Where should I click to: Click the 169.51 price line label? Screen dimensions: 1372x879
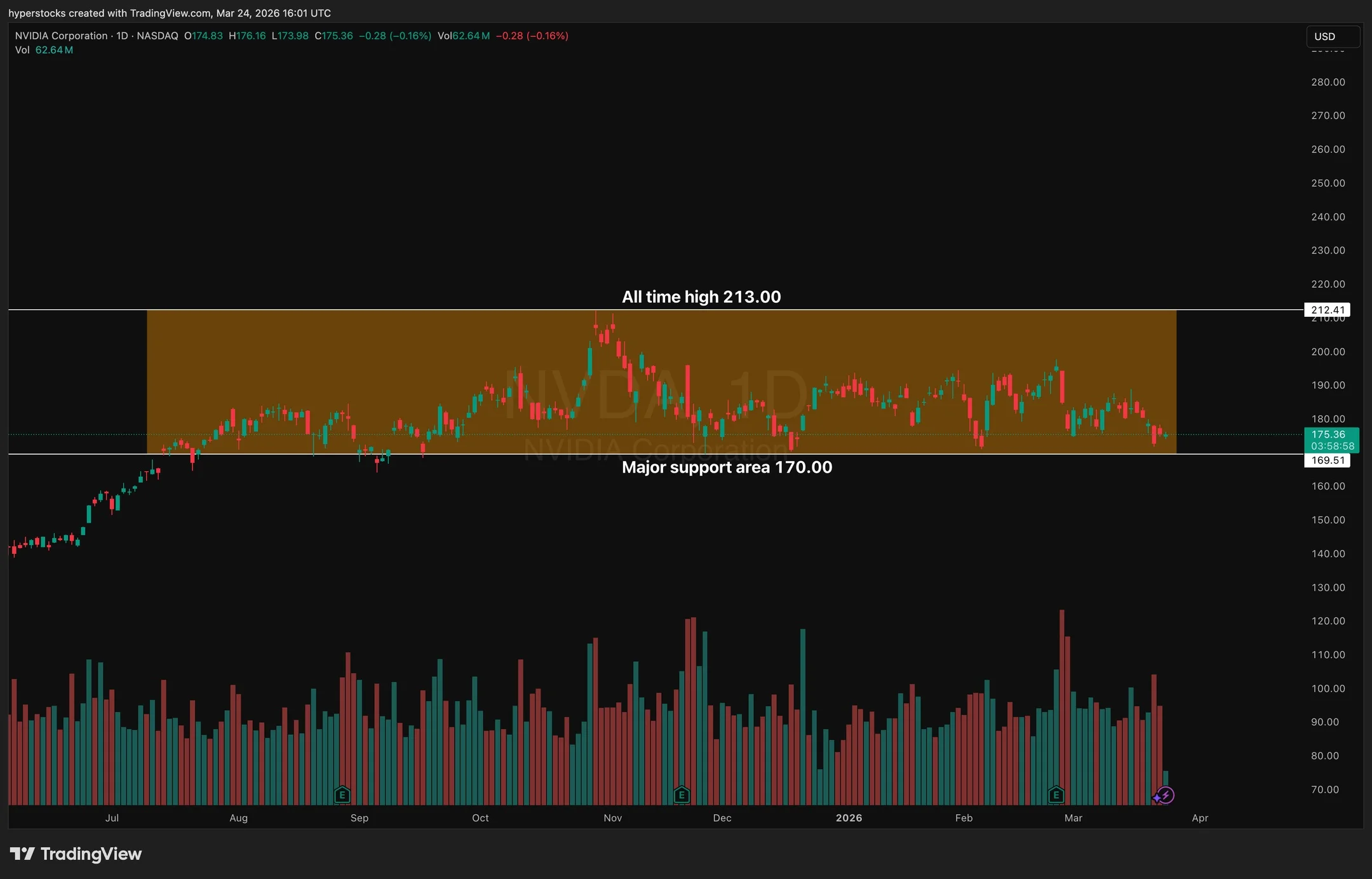tap(1328, 460)
